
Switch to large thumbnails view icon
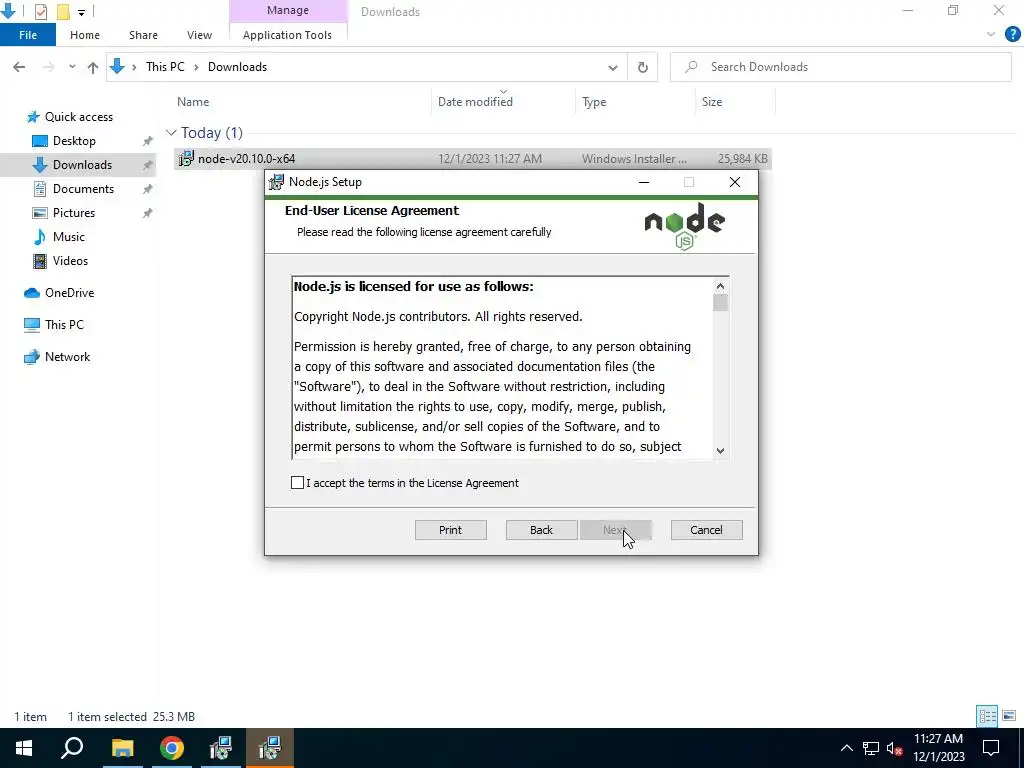(x=1009, y=716)
